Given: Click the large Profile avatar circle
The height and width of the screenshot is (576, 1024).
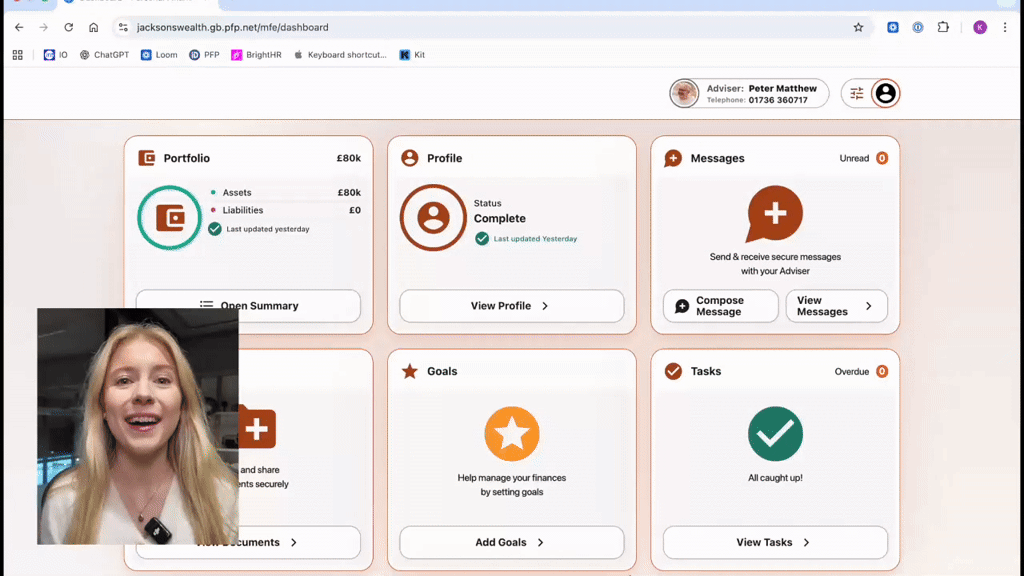Looking at the screenshot, I should [434, 217].
